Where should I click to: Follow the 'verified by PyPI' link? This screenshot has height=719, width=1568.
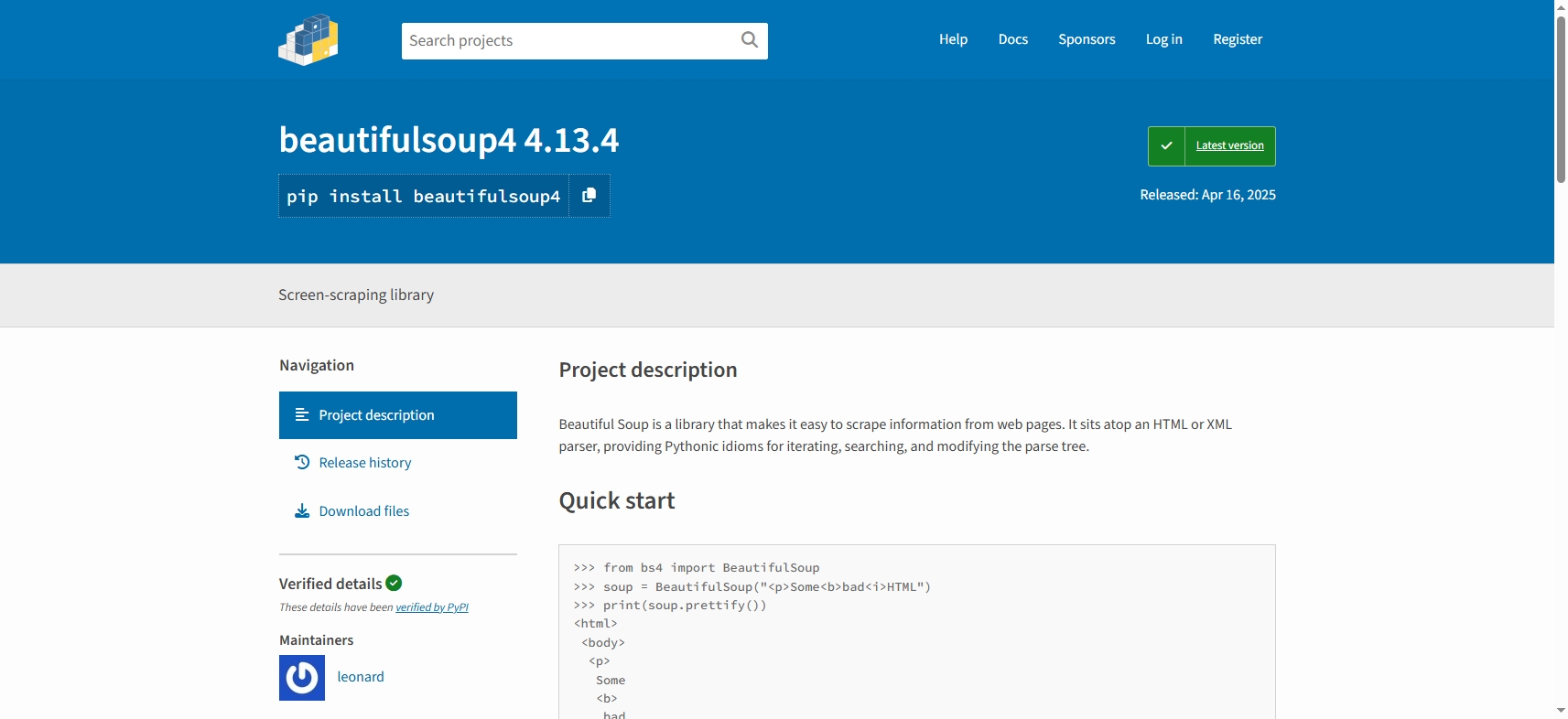[x=432, y=607]
